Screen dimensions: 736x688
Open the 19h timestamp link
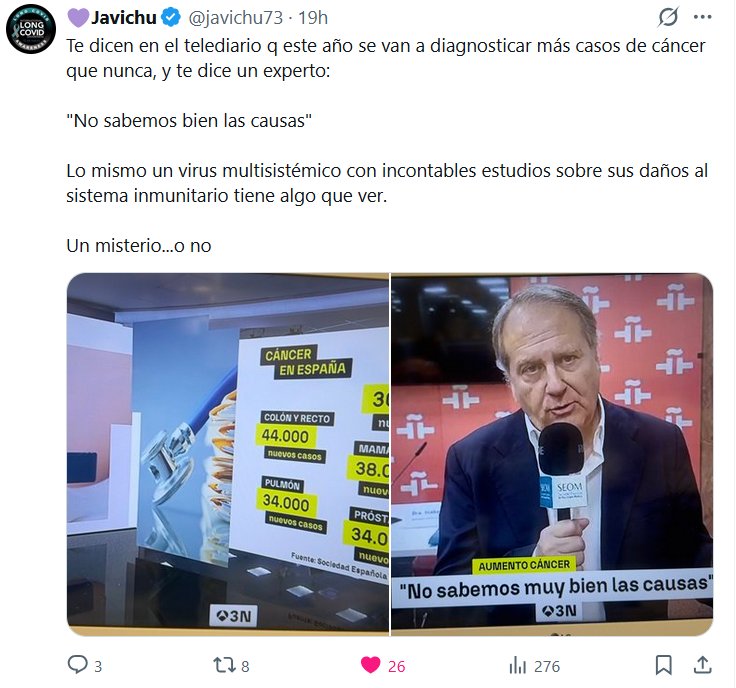(x=313, y=18)
